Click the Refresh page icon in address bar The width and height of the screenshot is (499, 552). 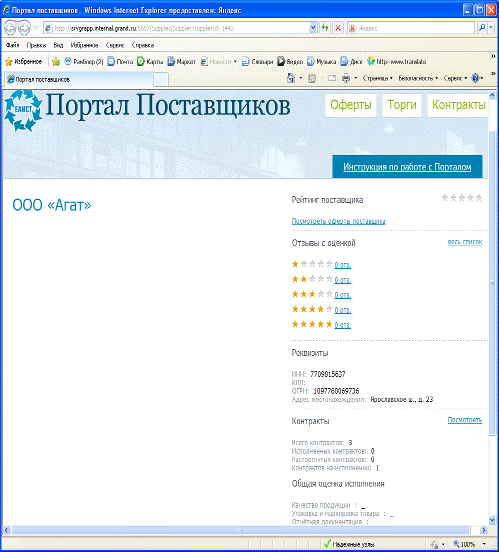(x=325, y=27)
